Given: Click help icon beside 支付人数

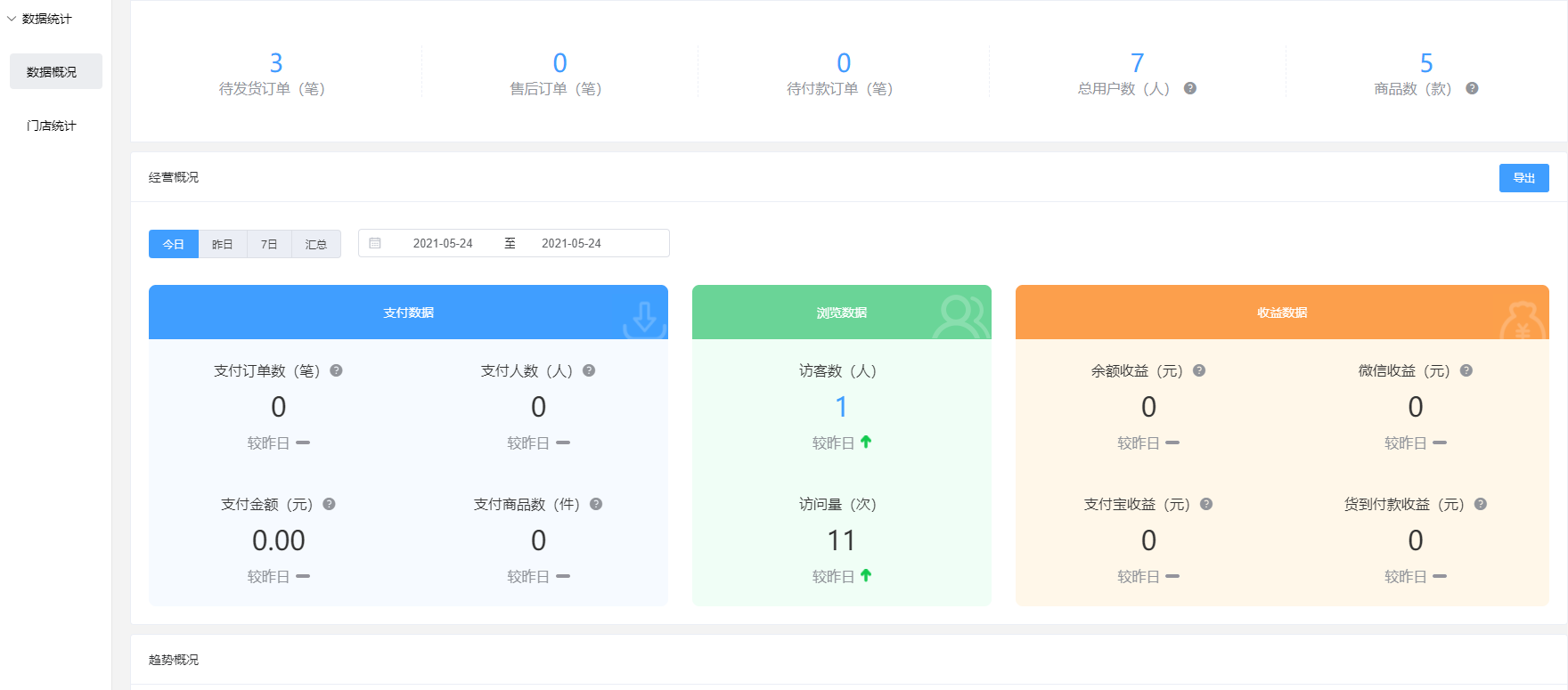Looking at the screenshot, I should click(x=589, y=370).
